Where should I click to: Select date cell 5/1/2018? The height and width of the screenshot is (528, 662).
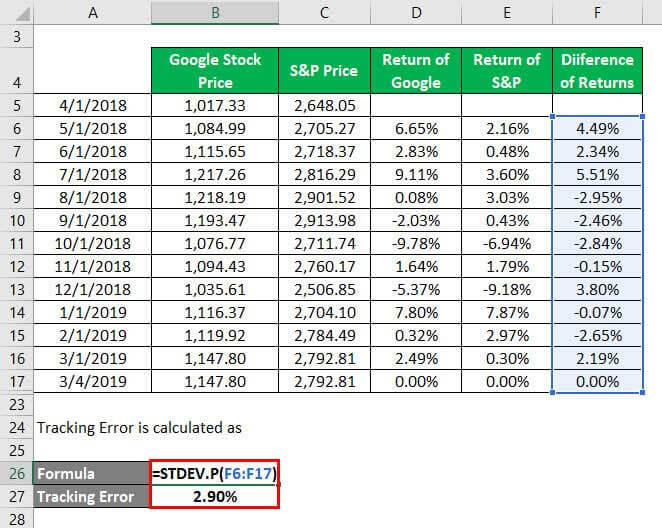click(x=92, y=128)
